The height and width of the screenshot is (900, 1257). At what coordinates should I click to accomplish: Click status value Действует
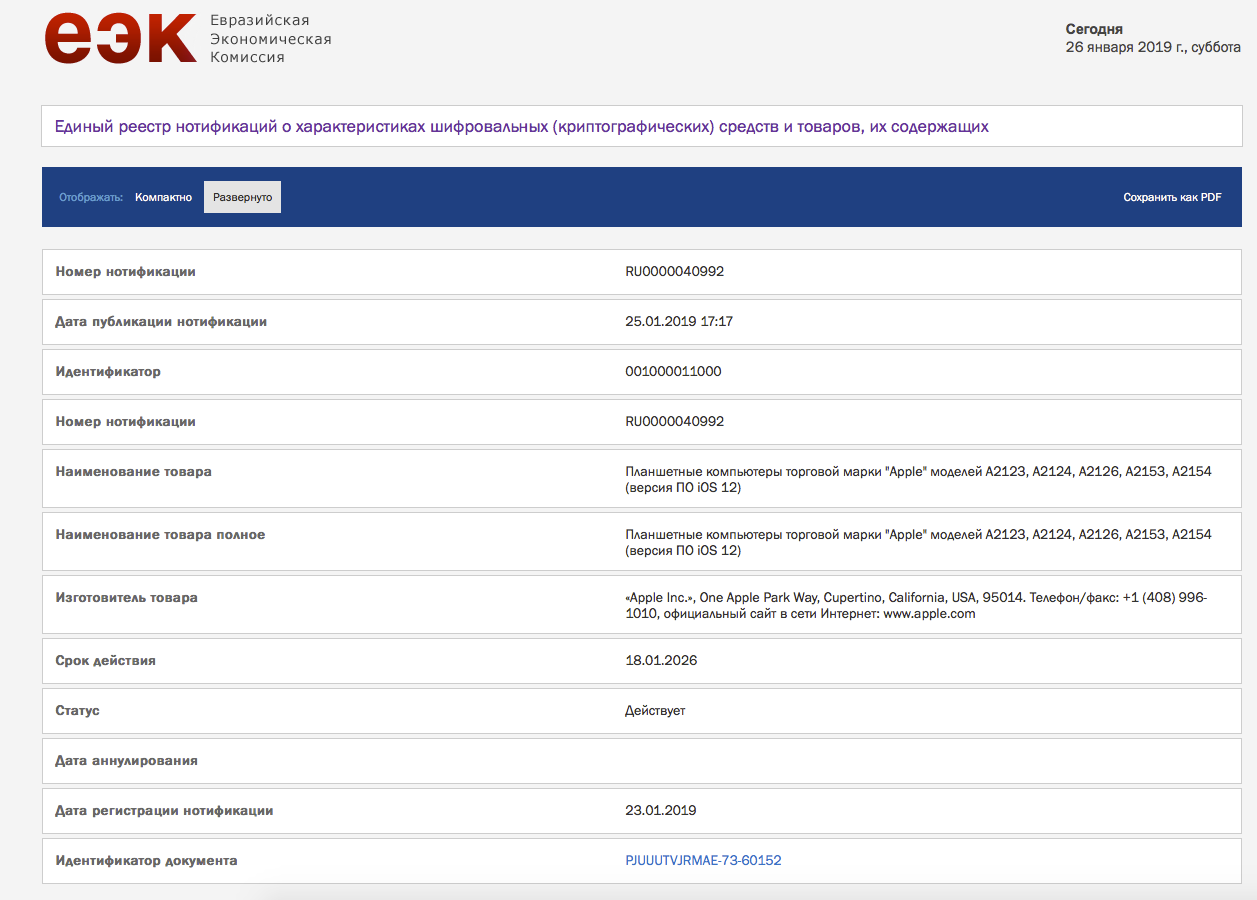tap(655, 710)
